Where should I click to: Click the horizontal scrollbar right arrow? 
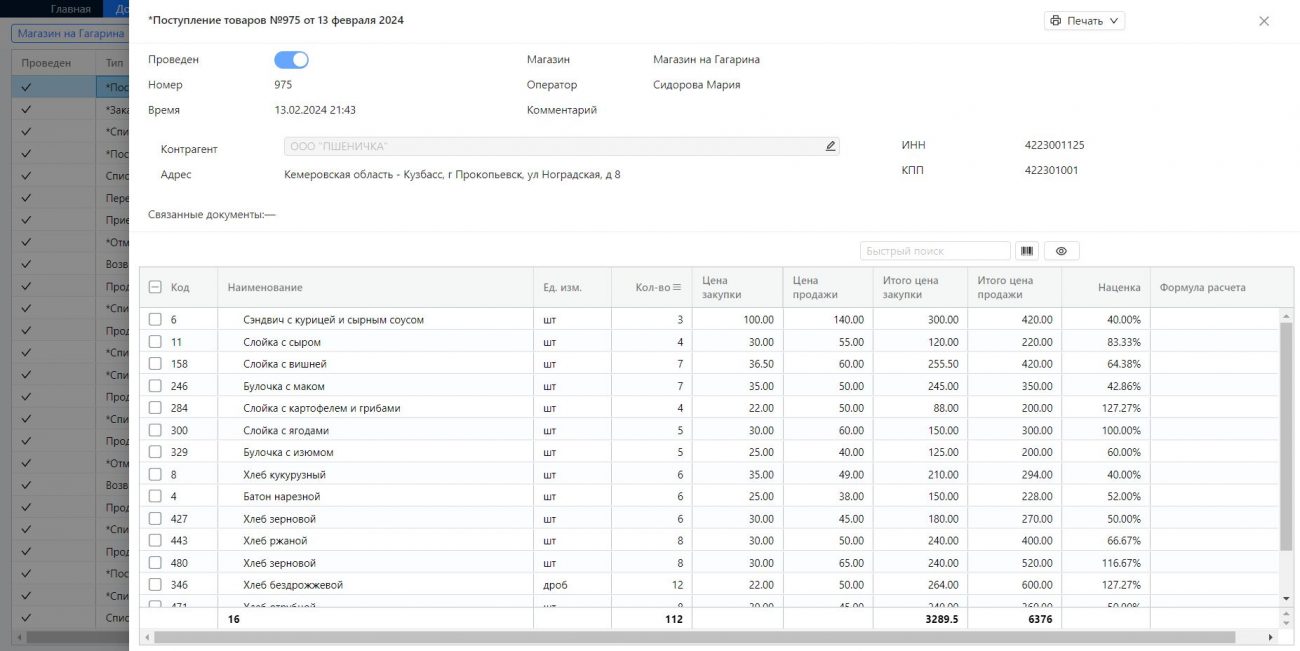click(x=1271, y=637)
